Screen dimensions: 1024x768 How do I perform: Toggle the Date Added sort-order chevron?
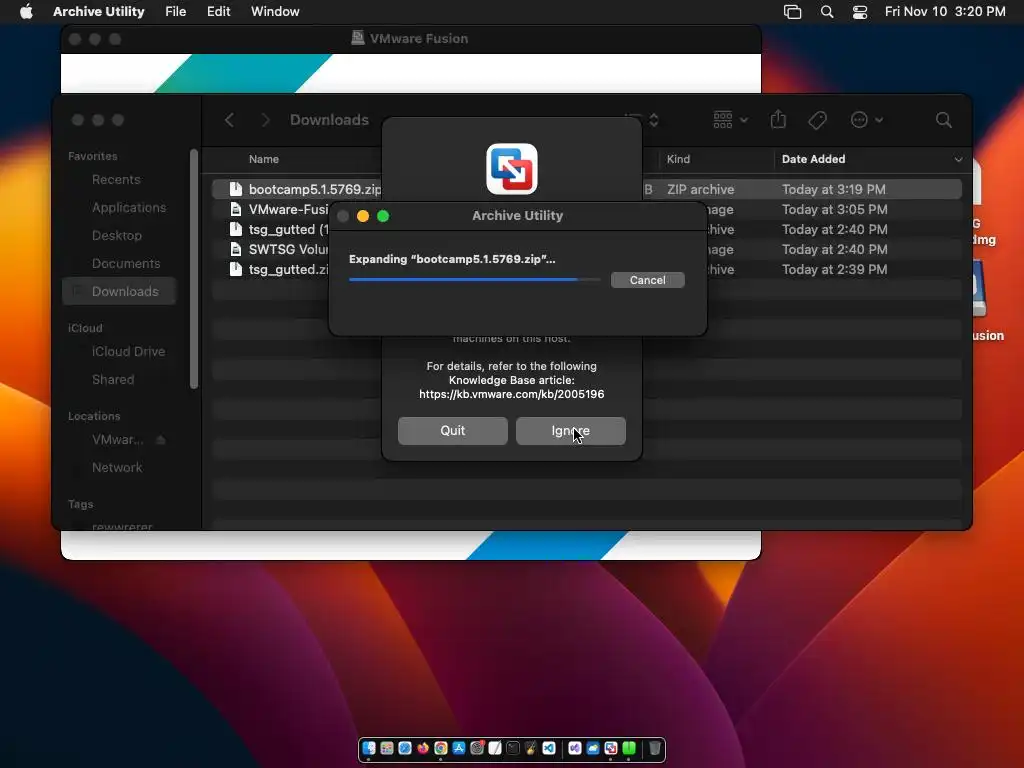[958, 159]
